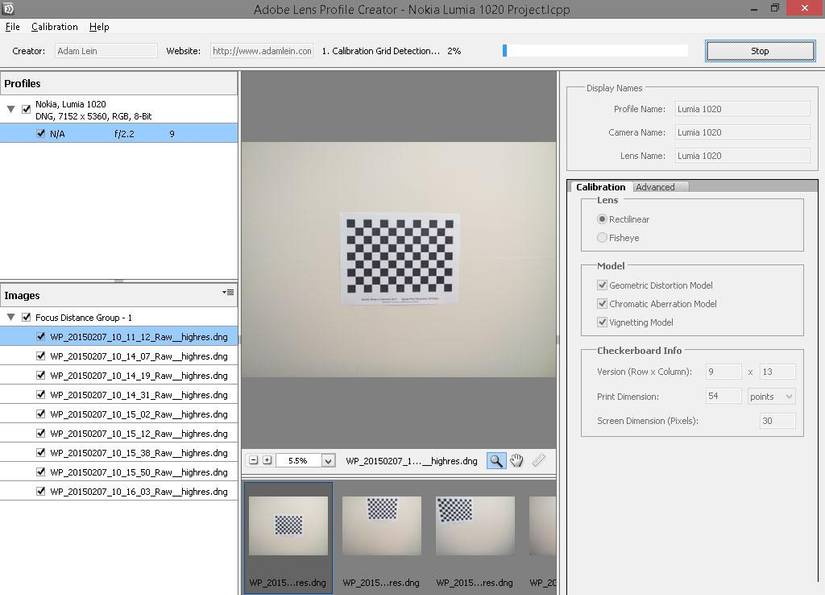Select the Hand pan tool
The width and height of the screenshot is (825, 595).
(517, 461)
